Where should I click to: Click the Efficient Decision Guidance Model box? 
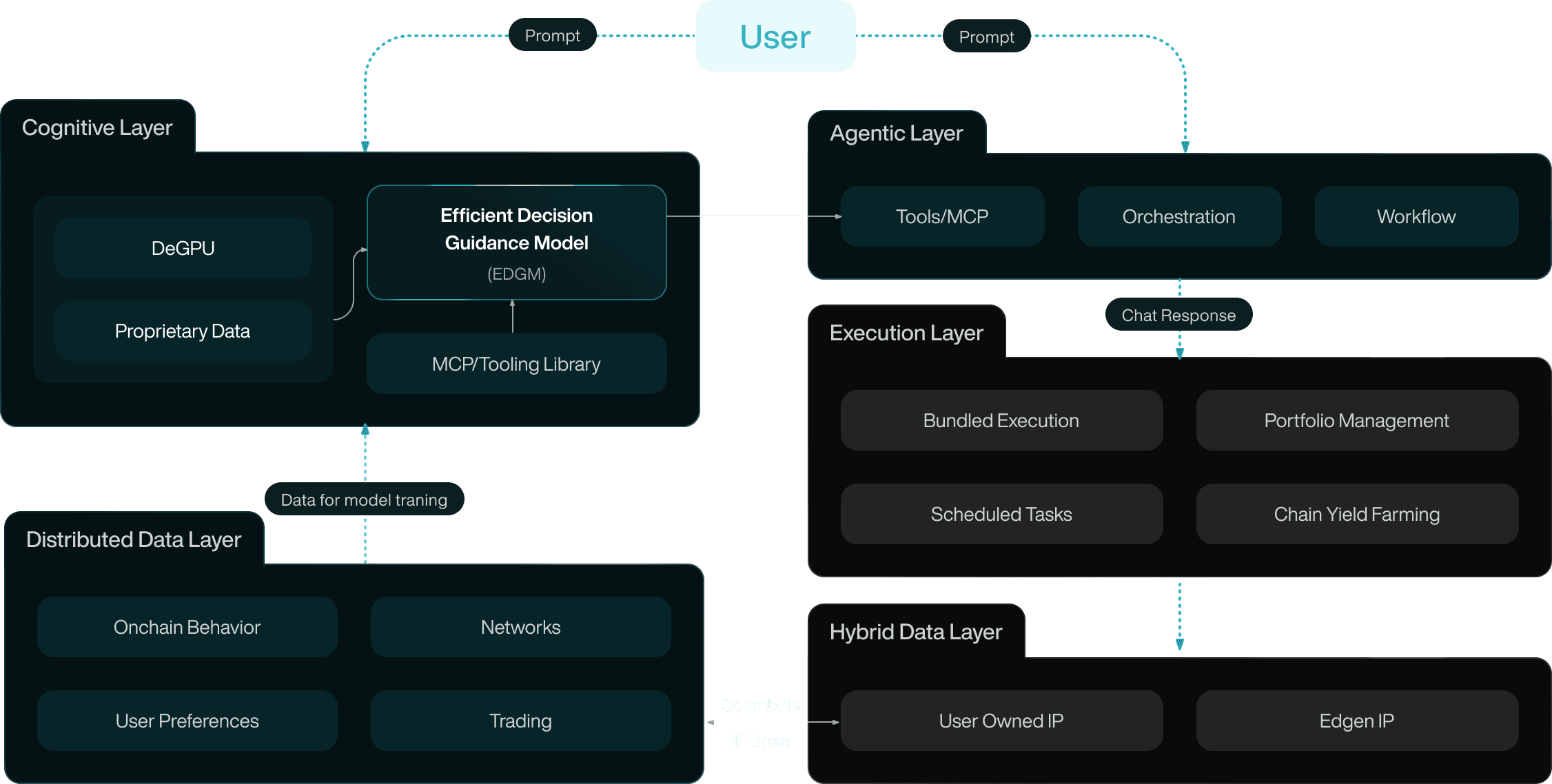[x=517, y=243]
